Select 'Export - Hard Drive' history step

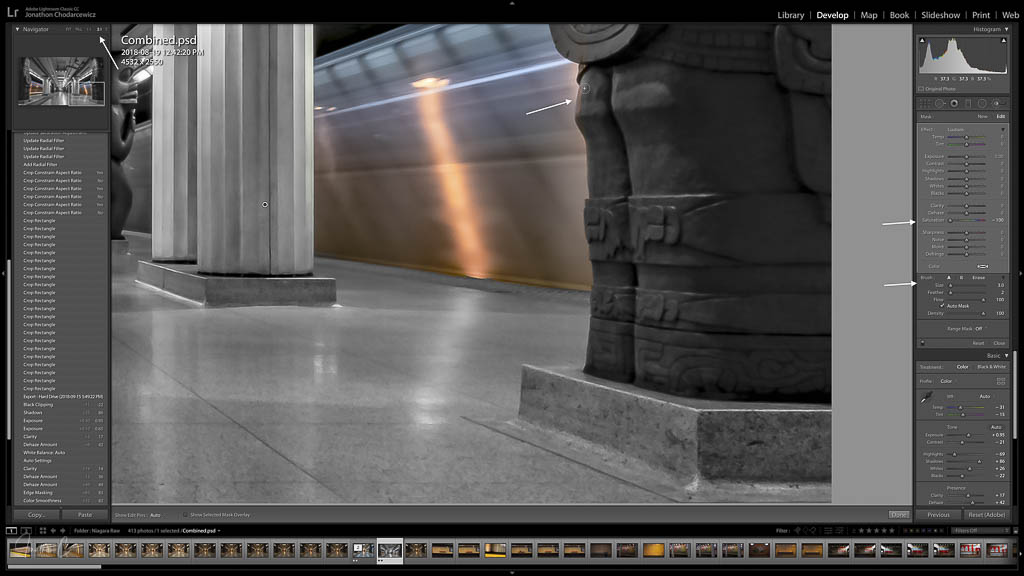point(62,397)
